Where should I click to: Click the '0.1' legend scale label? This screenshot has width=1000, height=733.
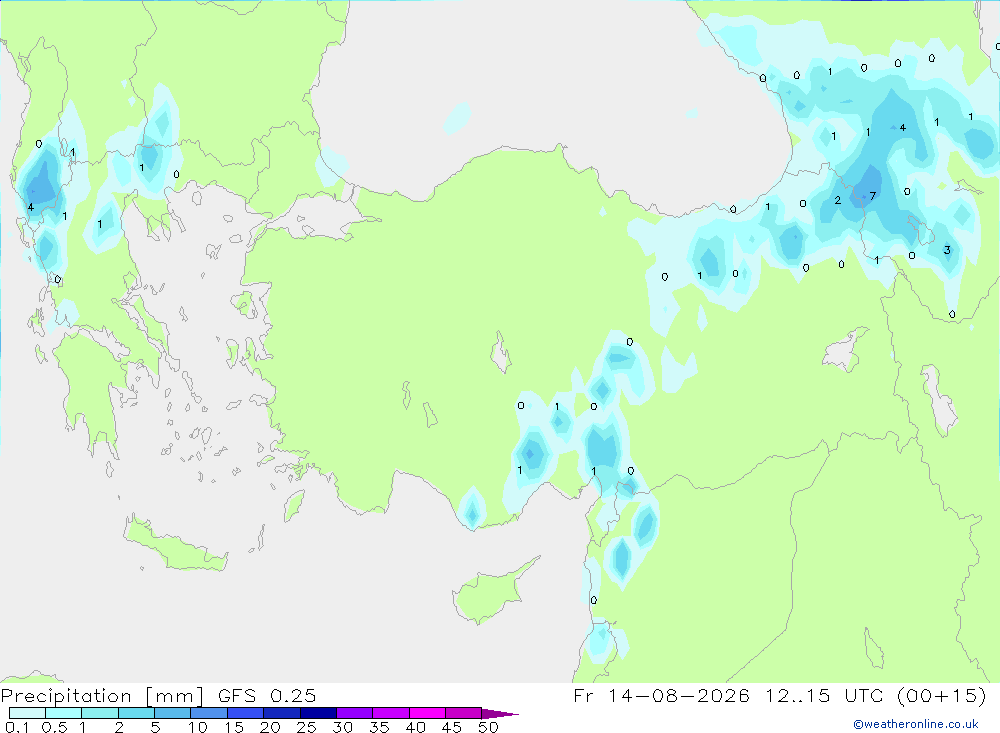click(17, 727)
